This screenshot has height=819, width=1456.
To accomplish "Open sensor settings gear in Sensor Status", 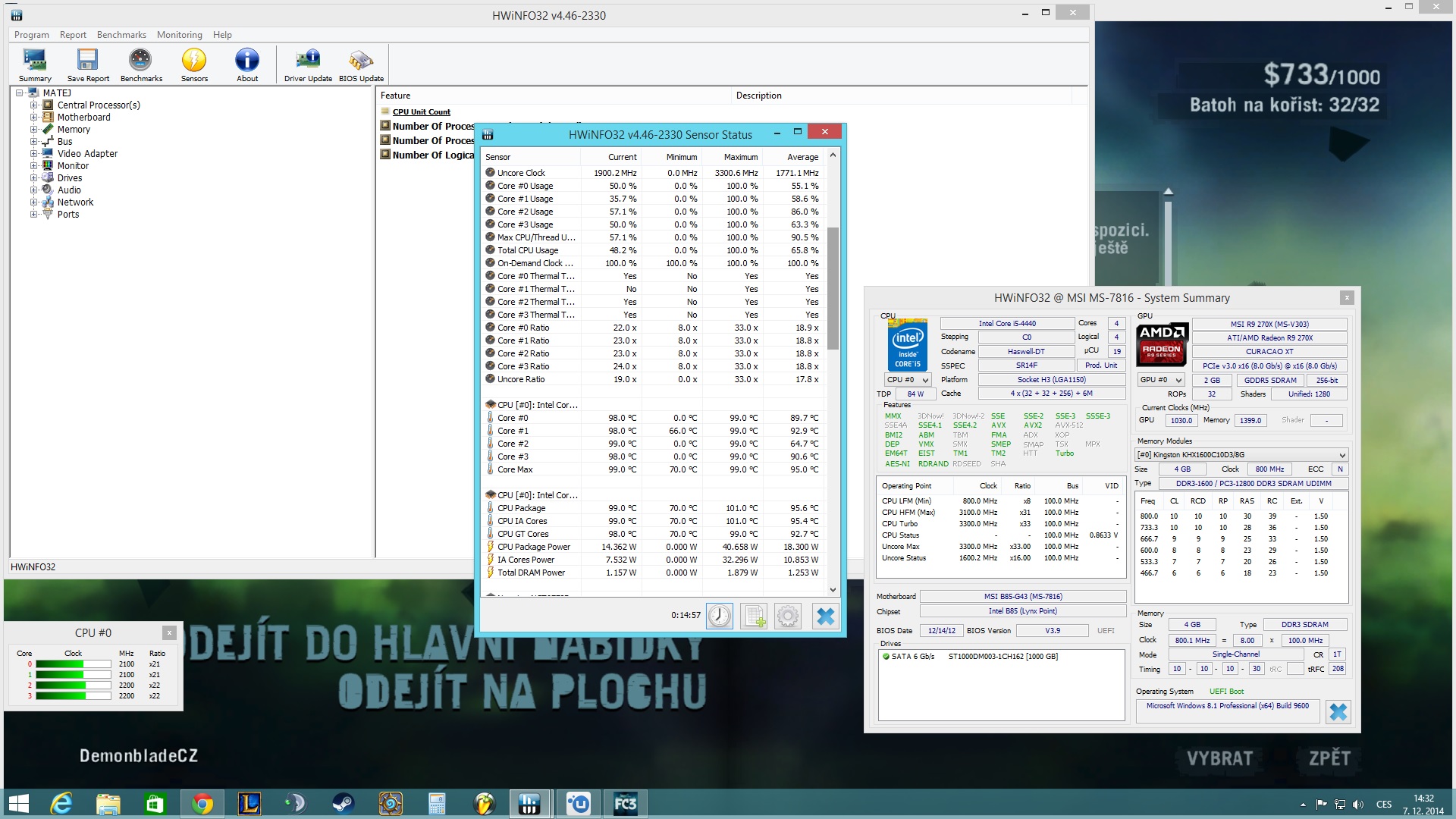I will tap(788, 616).
